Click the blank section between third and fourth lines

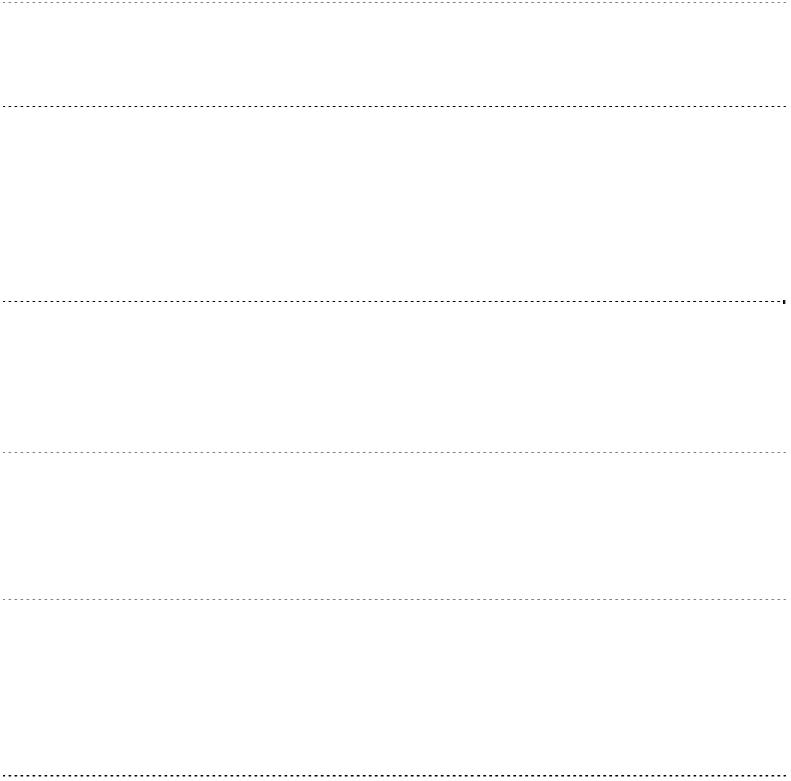395,377
